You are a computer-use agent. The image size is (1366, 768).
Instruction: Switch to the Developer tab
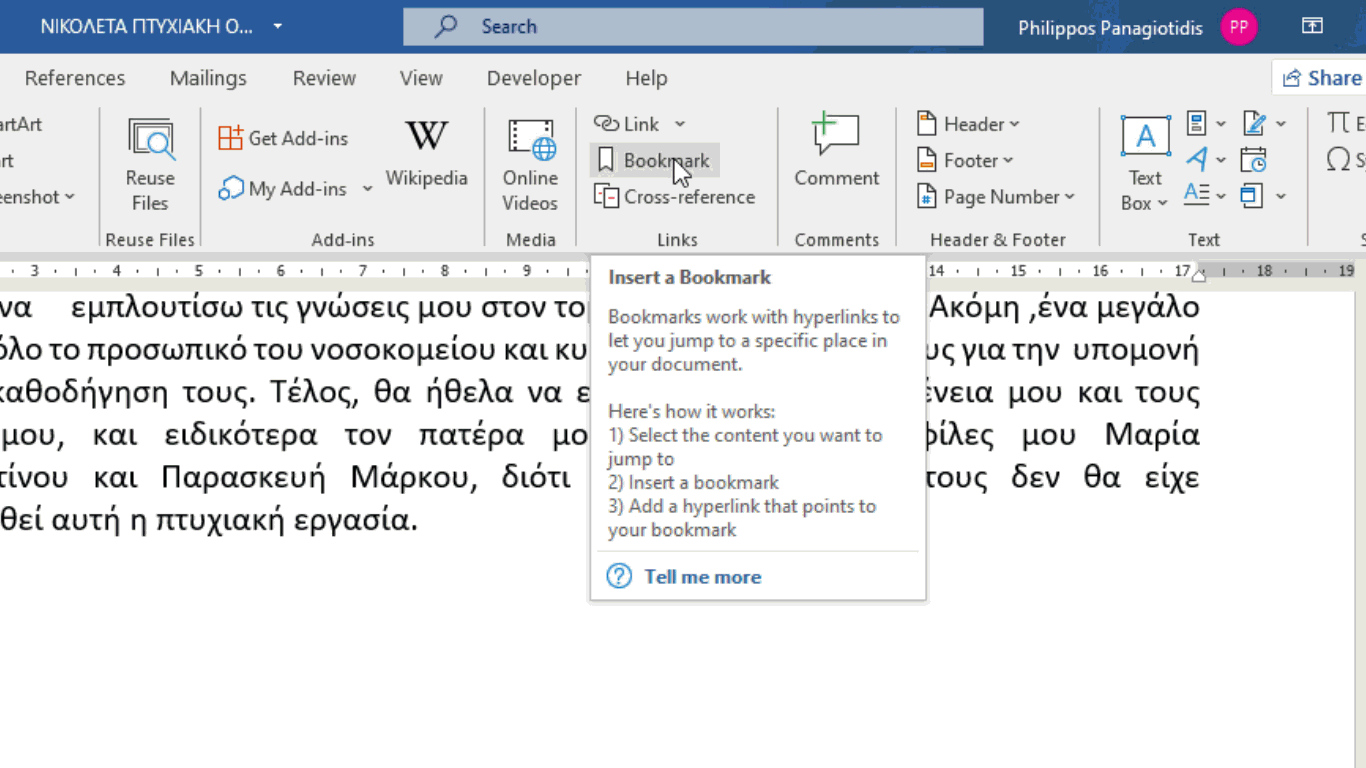pyautogui.click(x=533, y=78)
